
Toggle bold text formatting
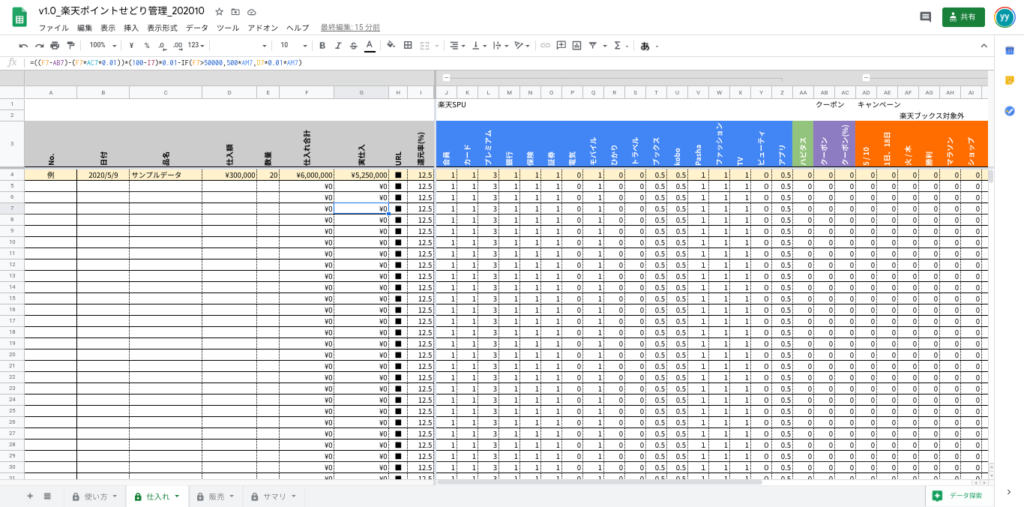[322, 45]
